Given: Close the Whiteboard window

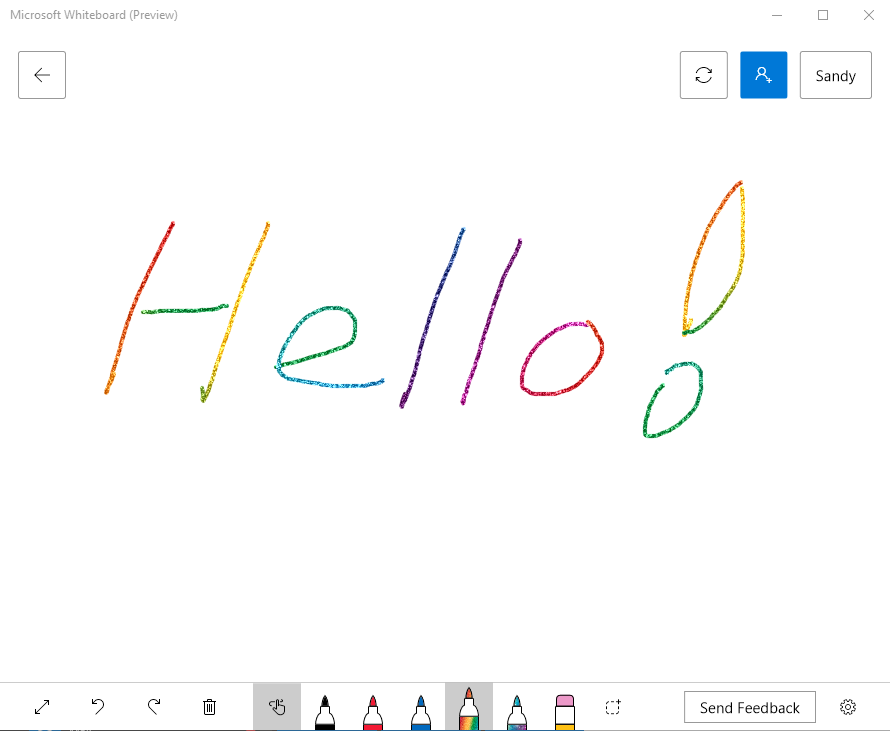Looking at the screenshot, I should (868, 15).
